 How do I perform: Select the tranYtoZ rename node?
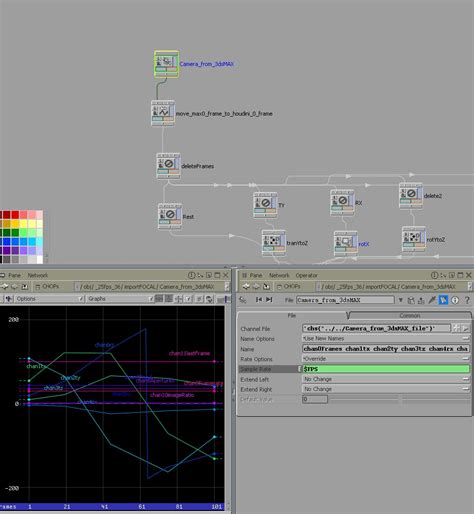tap(274, 243)
